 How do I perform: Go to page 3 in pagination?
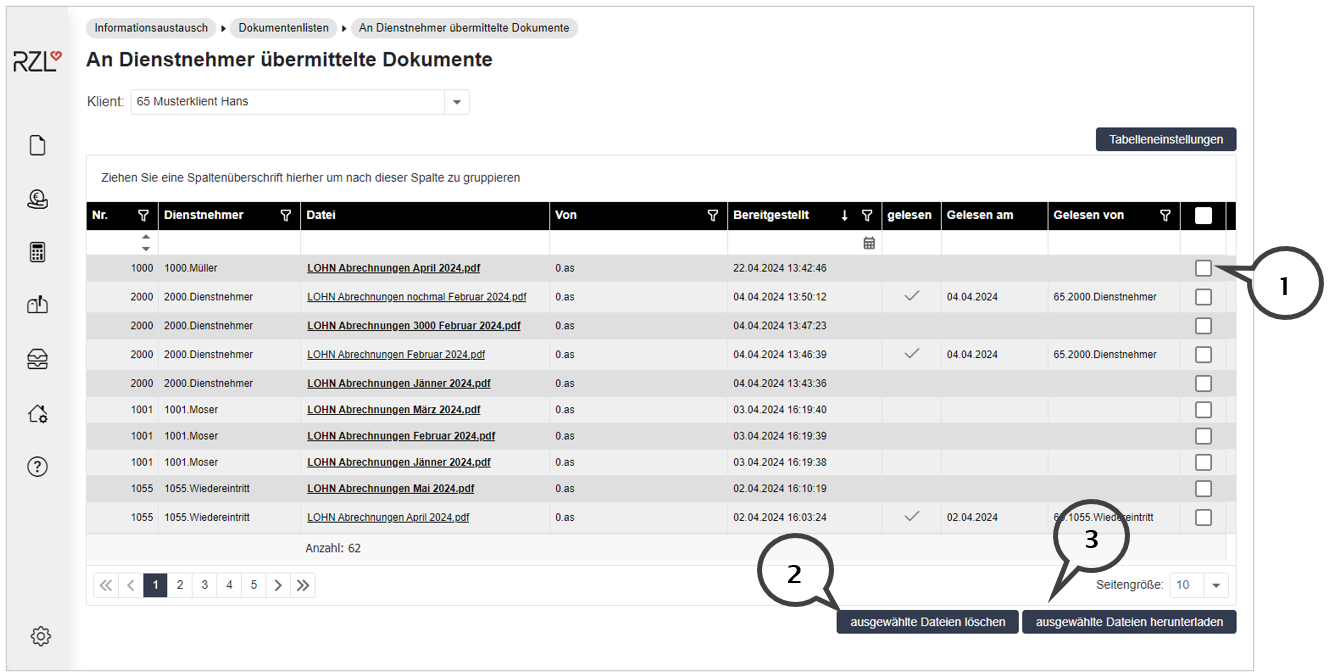coord(204,585)
